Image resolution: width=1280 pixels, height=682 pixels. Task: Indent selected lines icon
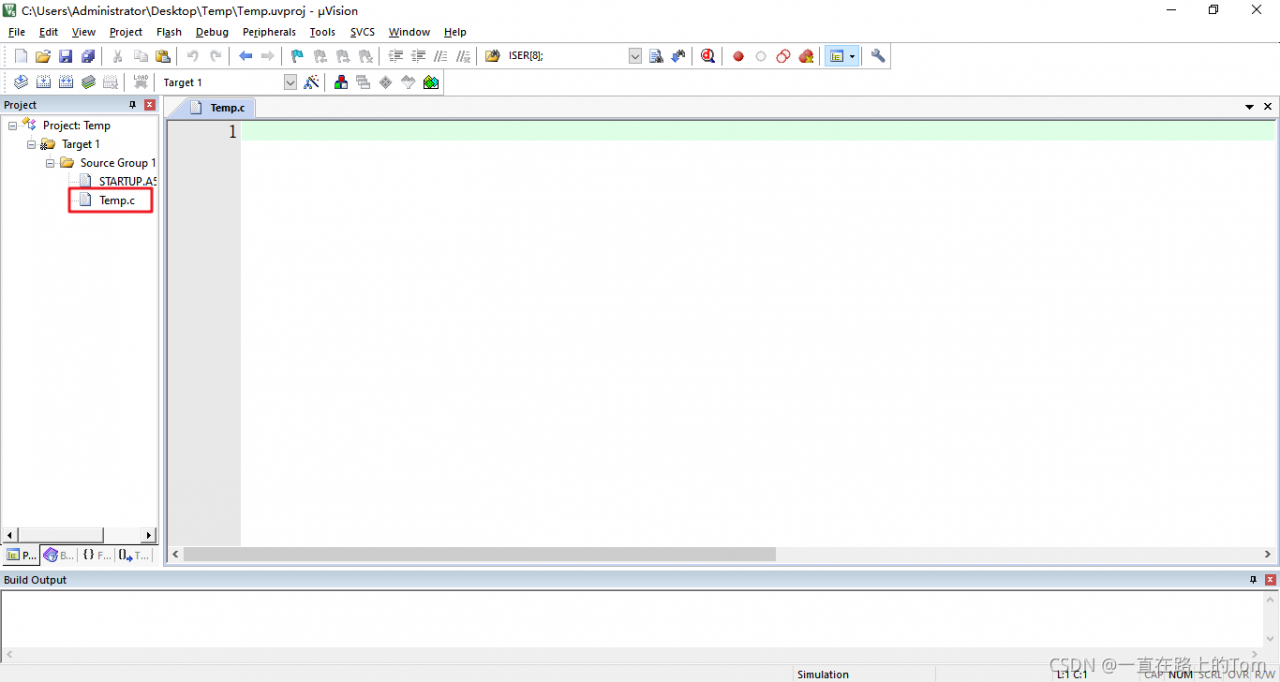click(x=396, y=57)
